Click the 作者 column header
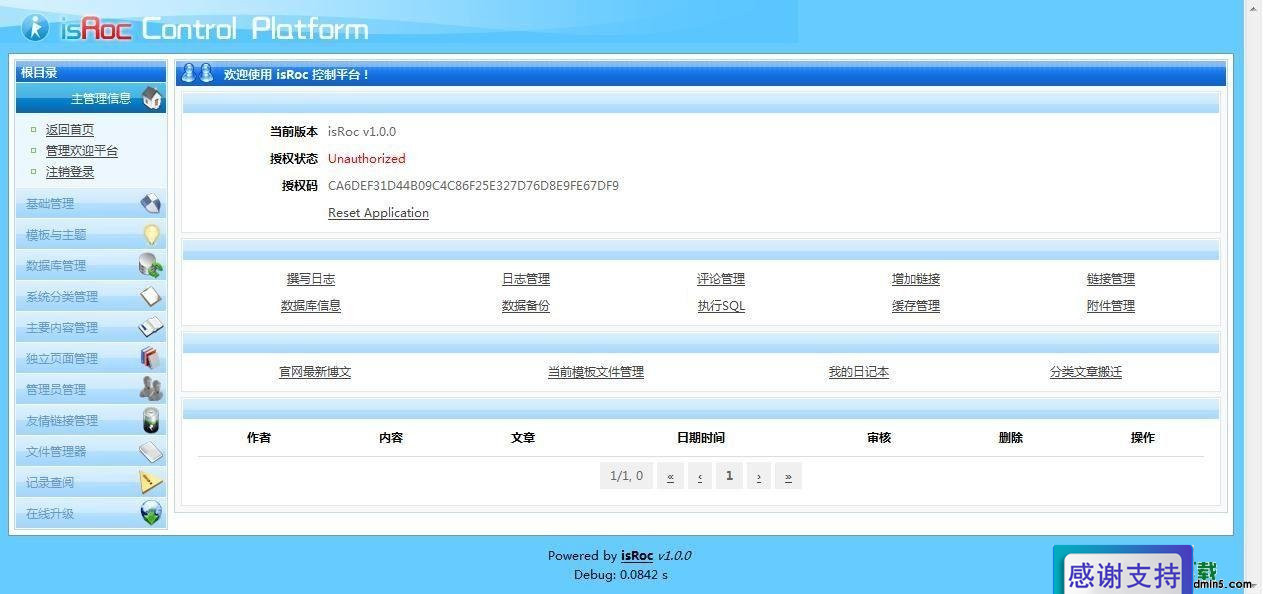 click(259, 438)
